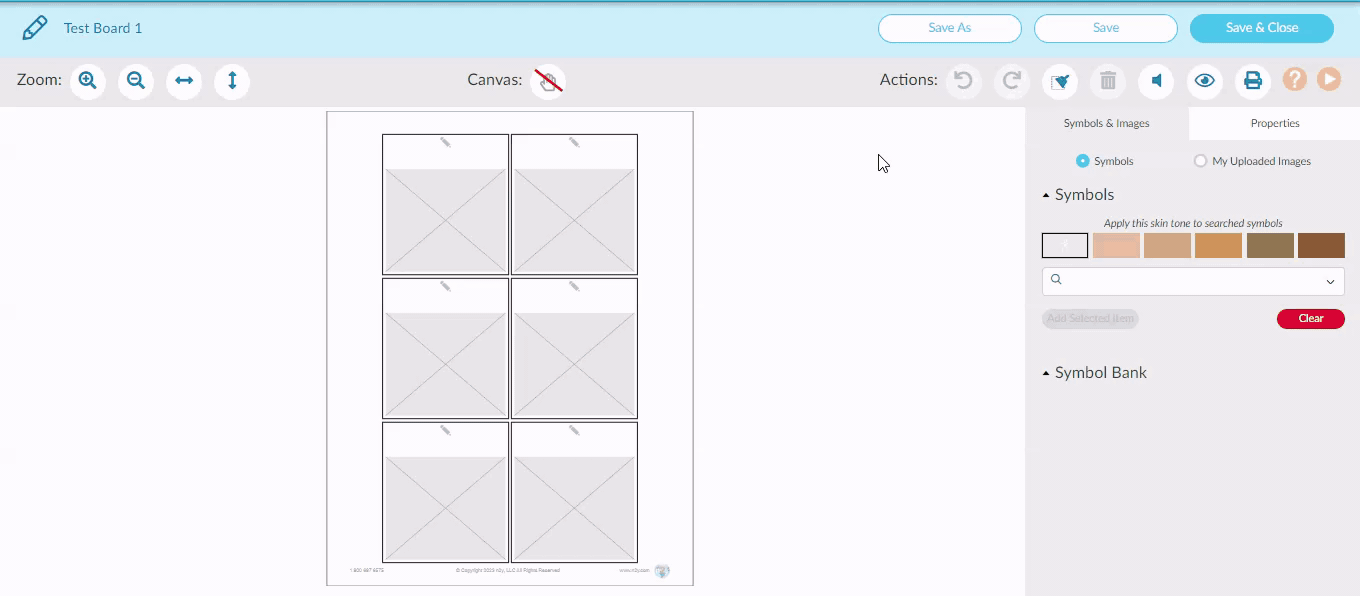Click inside the symbol search field
Screen dimensions: 1360x596
pyautogui.click(x=1193, y=281)
